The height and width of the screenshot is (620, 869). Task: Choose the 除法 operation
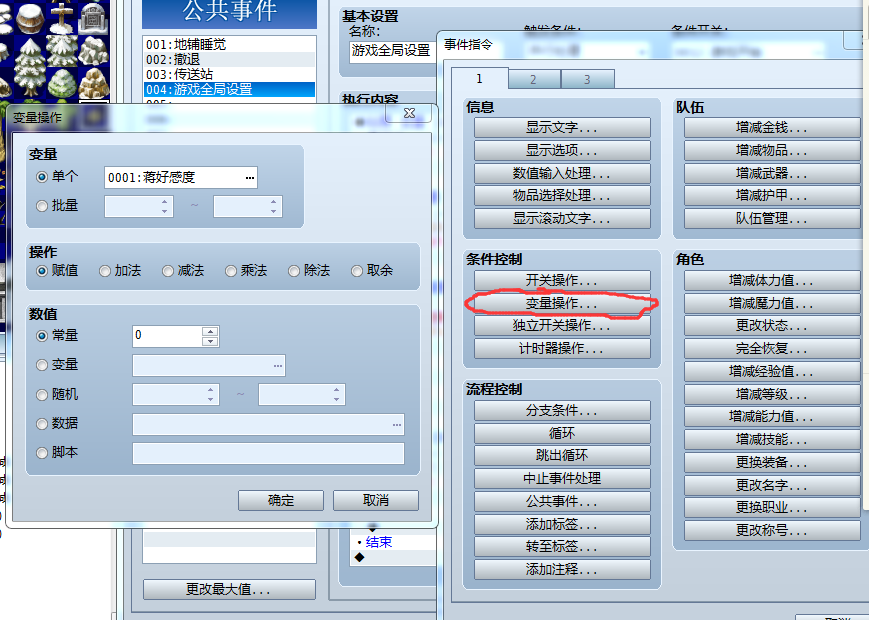tap(294, 271)
